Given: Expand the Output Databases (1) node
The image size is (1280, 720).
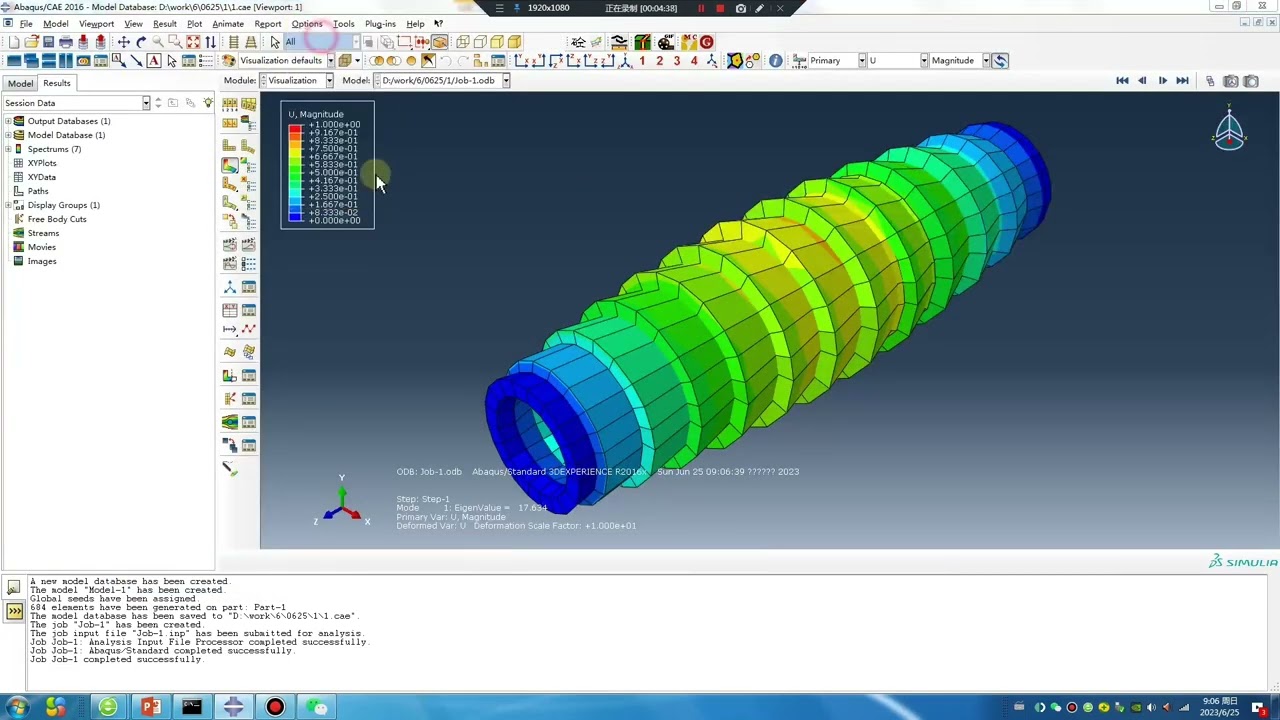Looking at the screenshot, I should point(8,121).
